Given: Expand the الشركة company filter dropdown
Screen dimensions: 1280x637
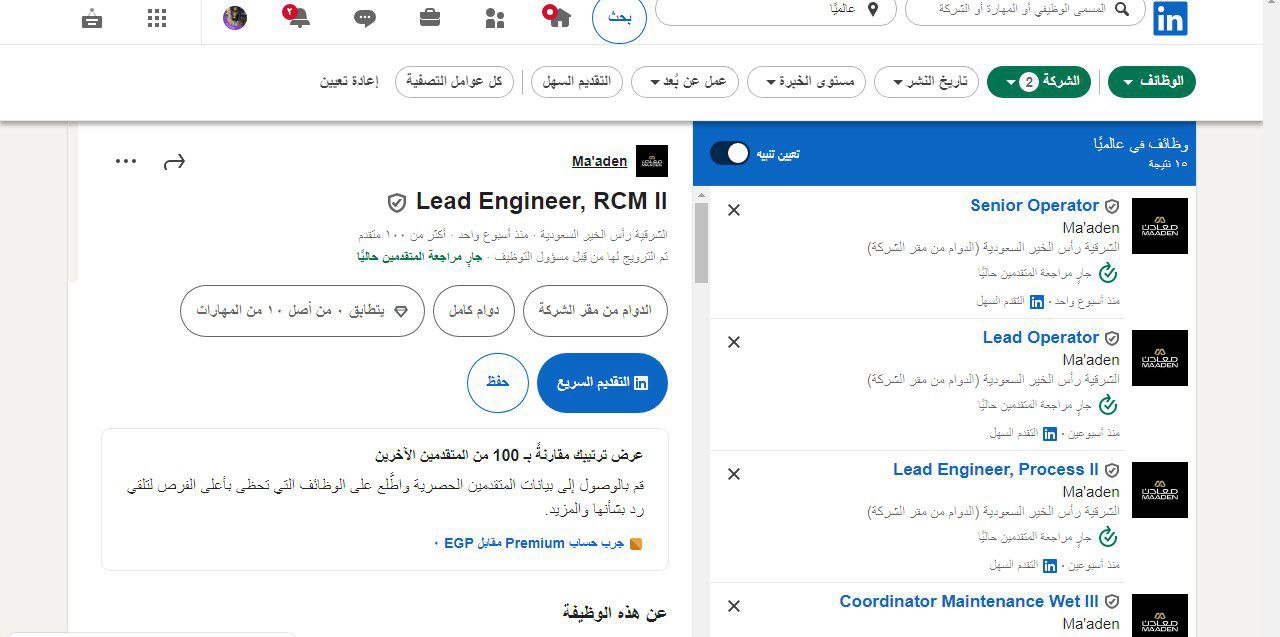Looking at the screenshot, I should pos(1037,82).
